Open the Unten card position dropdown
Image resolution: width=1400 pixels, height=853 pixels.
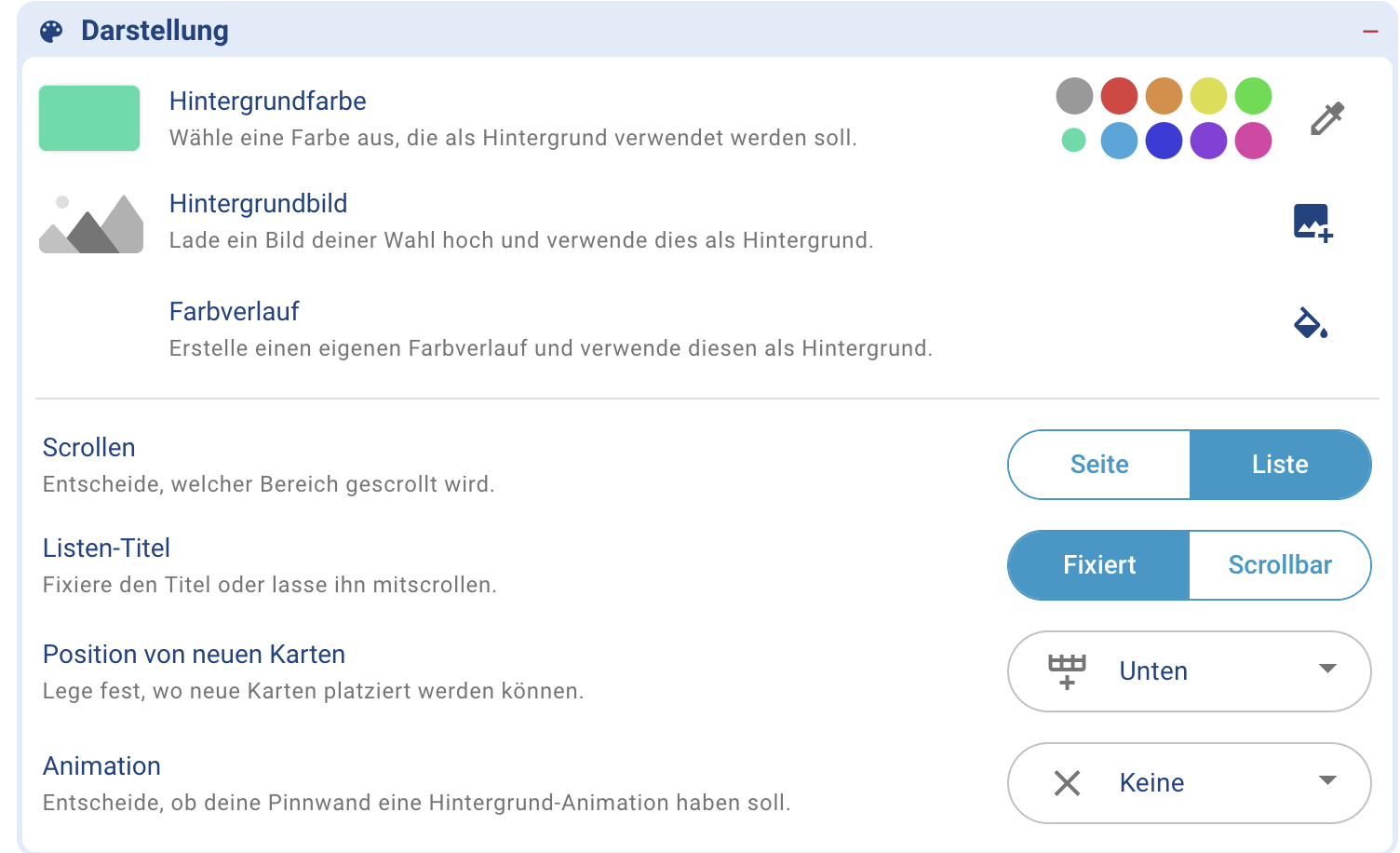pos(1327,670)
